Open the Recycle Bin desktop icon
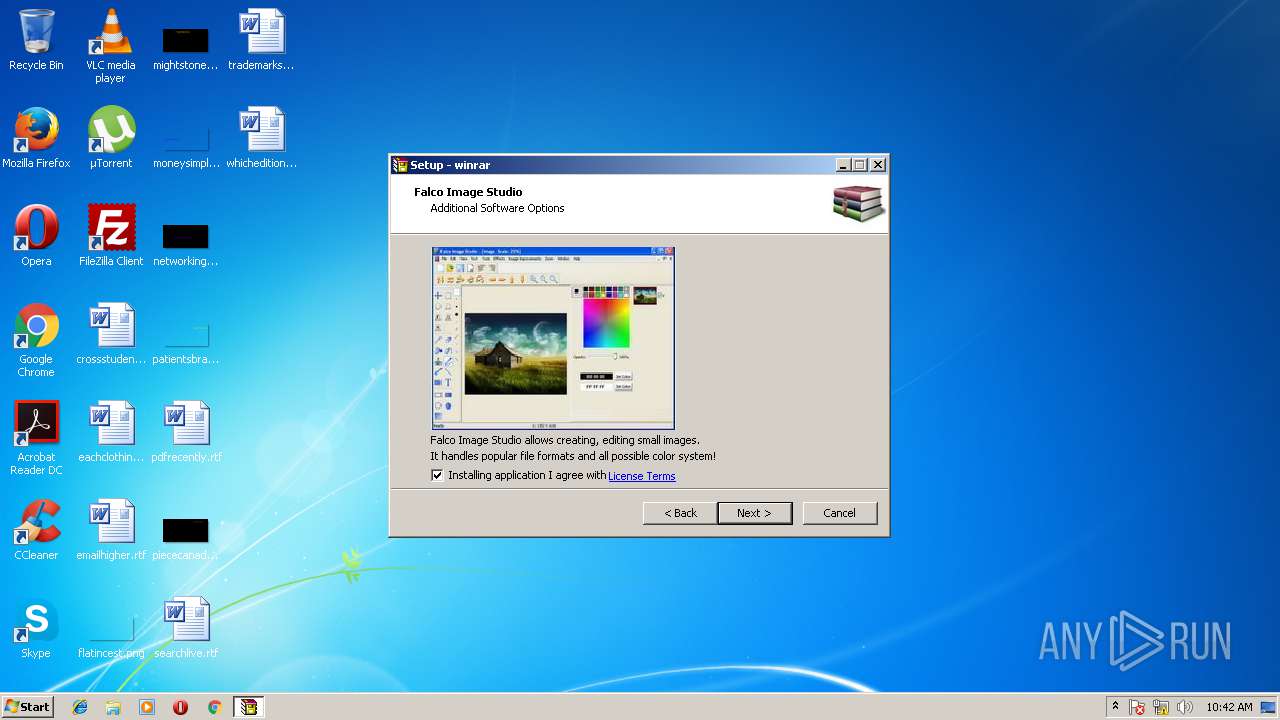The height and width of the screenshot is (720, 1280). [36, 40]
